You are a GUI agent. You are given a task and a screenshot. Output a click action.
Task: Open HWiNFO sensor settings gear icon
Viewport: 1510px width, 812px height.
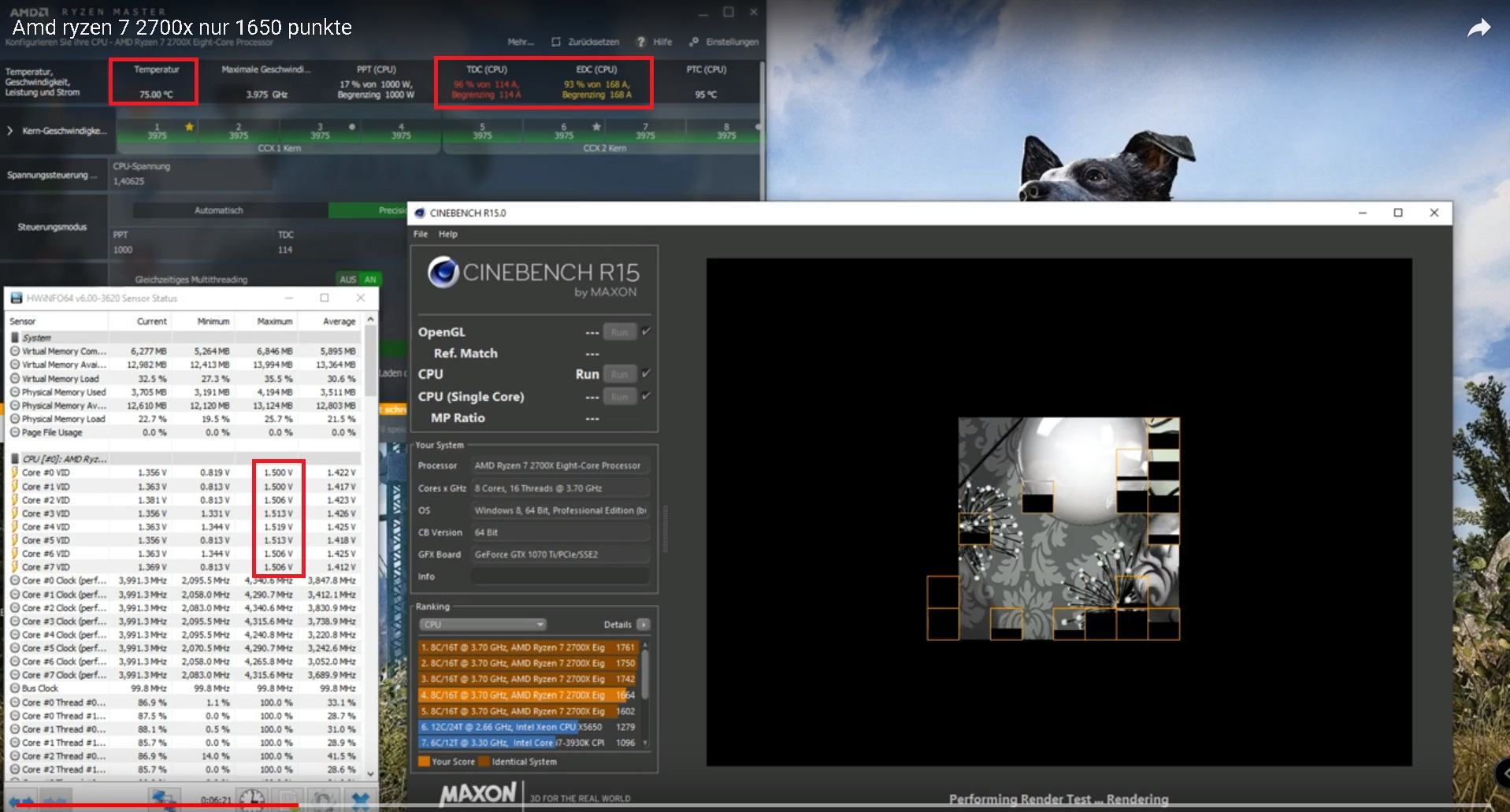[323, 800]
